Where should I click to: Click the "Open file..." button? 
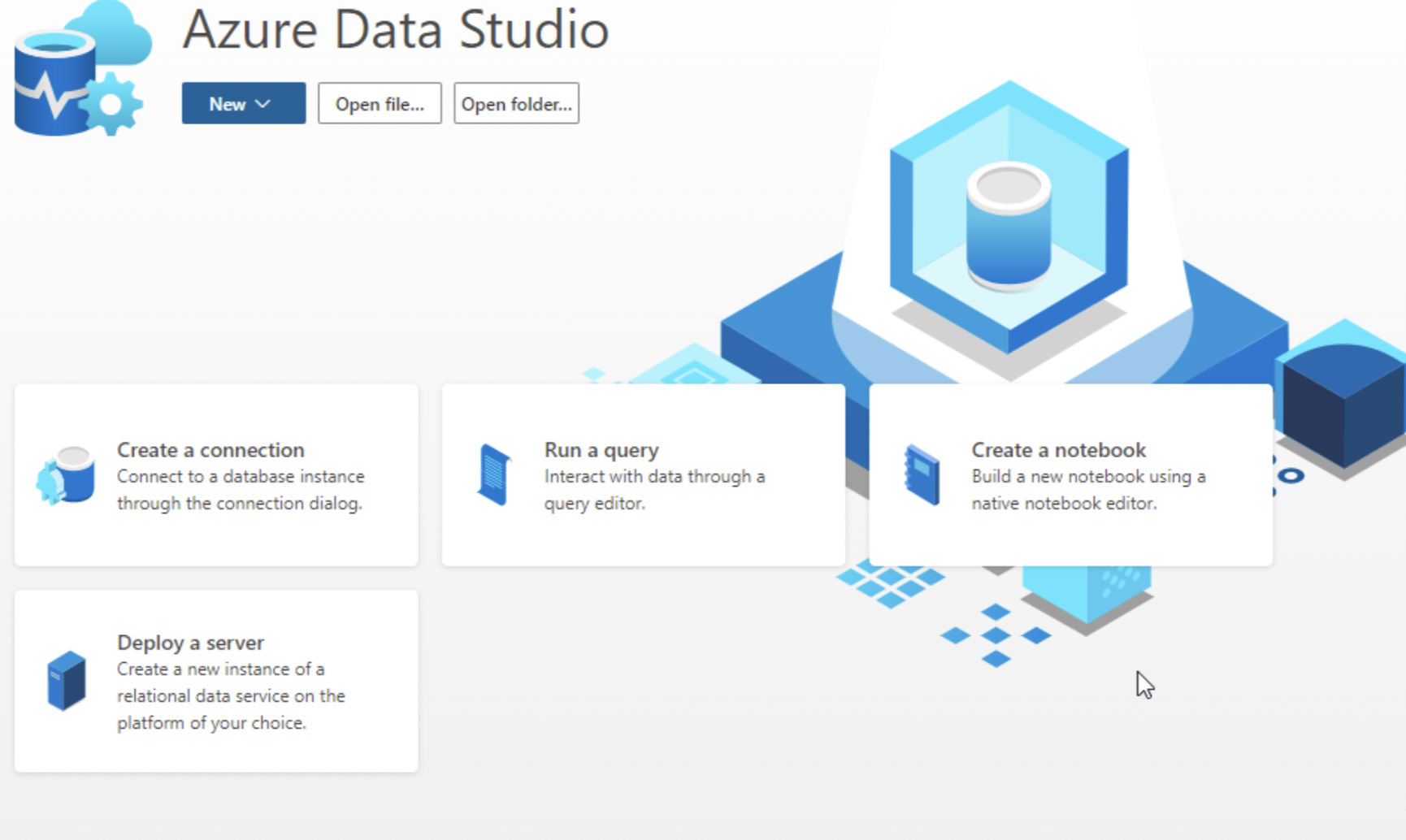click(380, 103)
